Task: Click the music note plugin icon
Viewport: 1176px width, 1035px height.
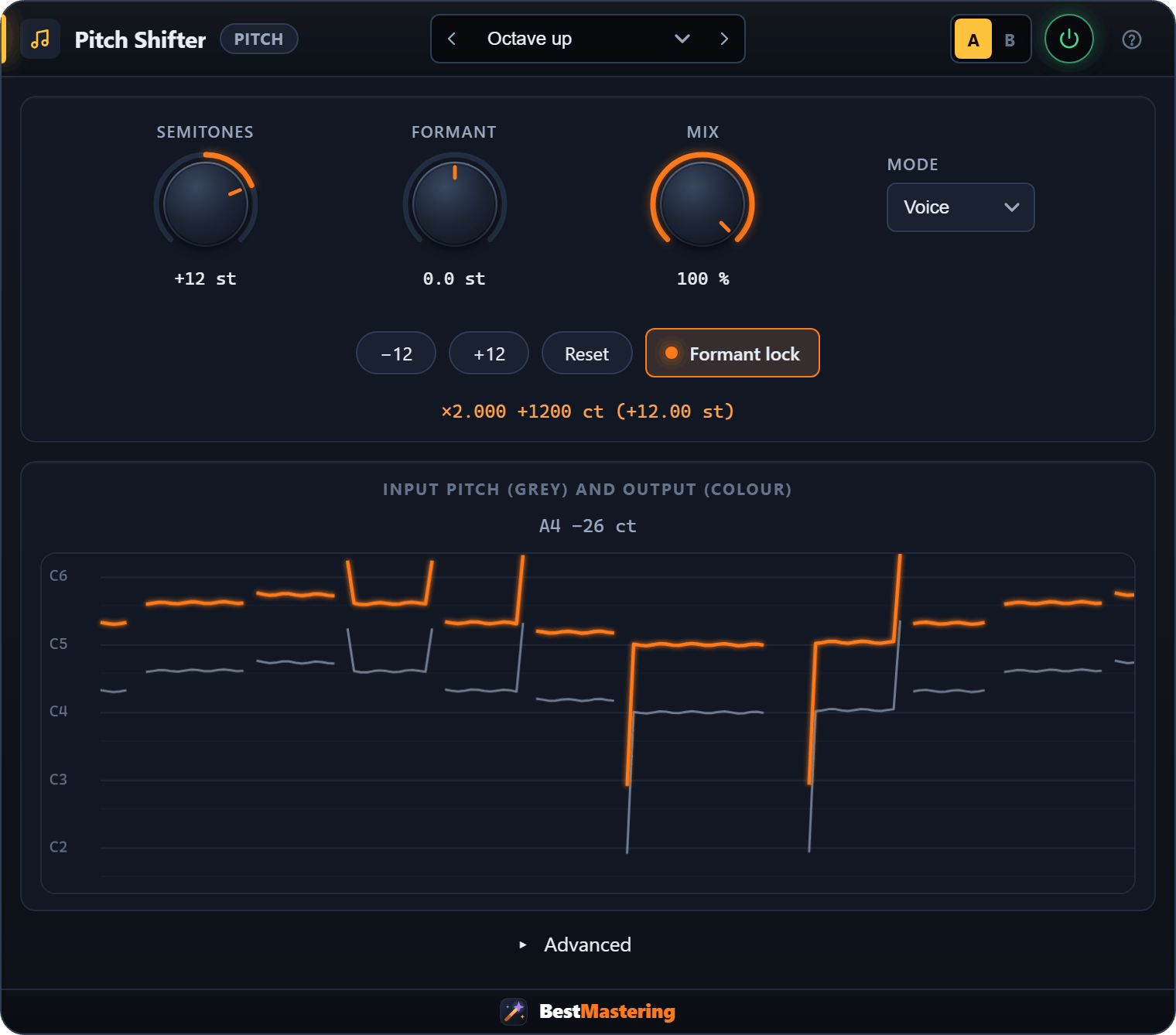Action: pos(40,39)
